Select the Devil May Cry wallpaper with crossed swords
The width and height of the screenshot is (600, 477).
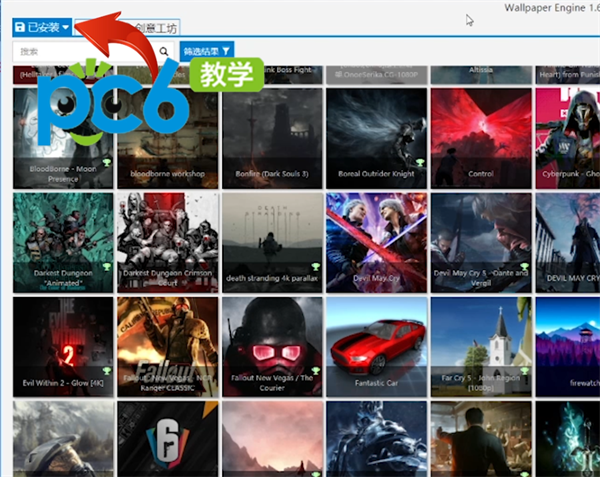(x=377, y=243)
